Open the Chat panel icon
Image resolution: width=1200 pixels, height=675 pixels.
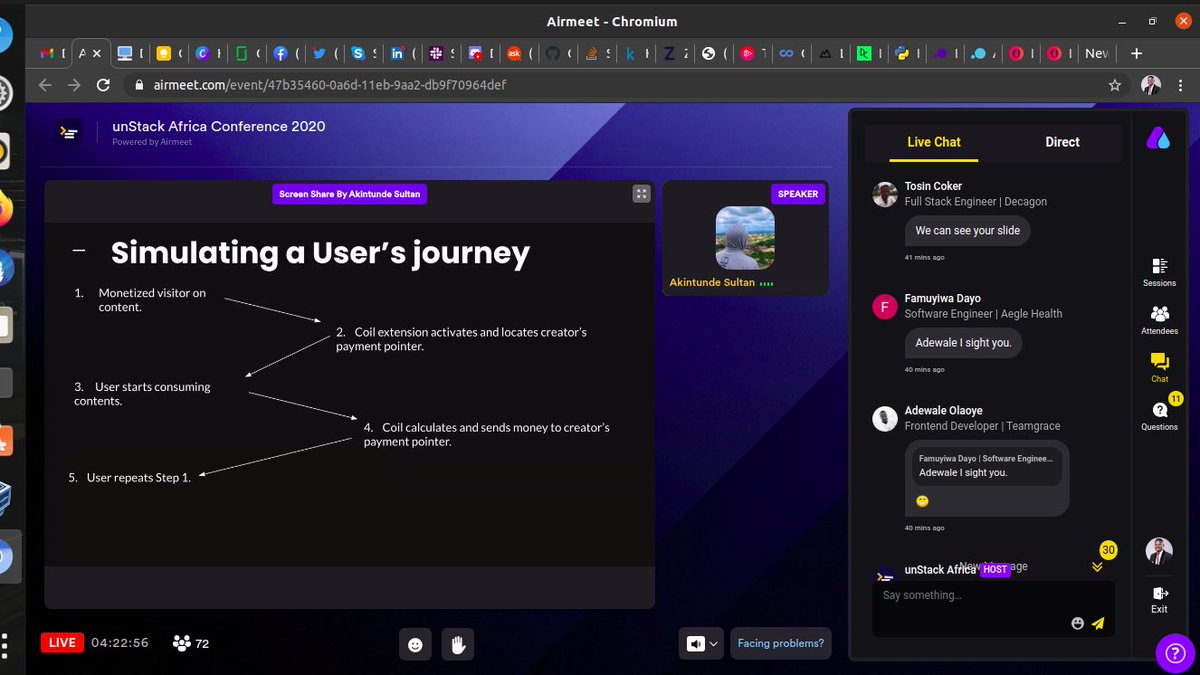1159,368
